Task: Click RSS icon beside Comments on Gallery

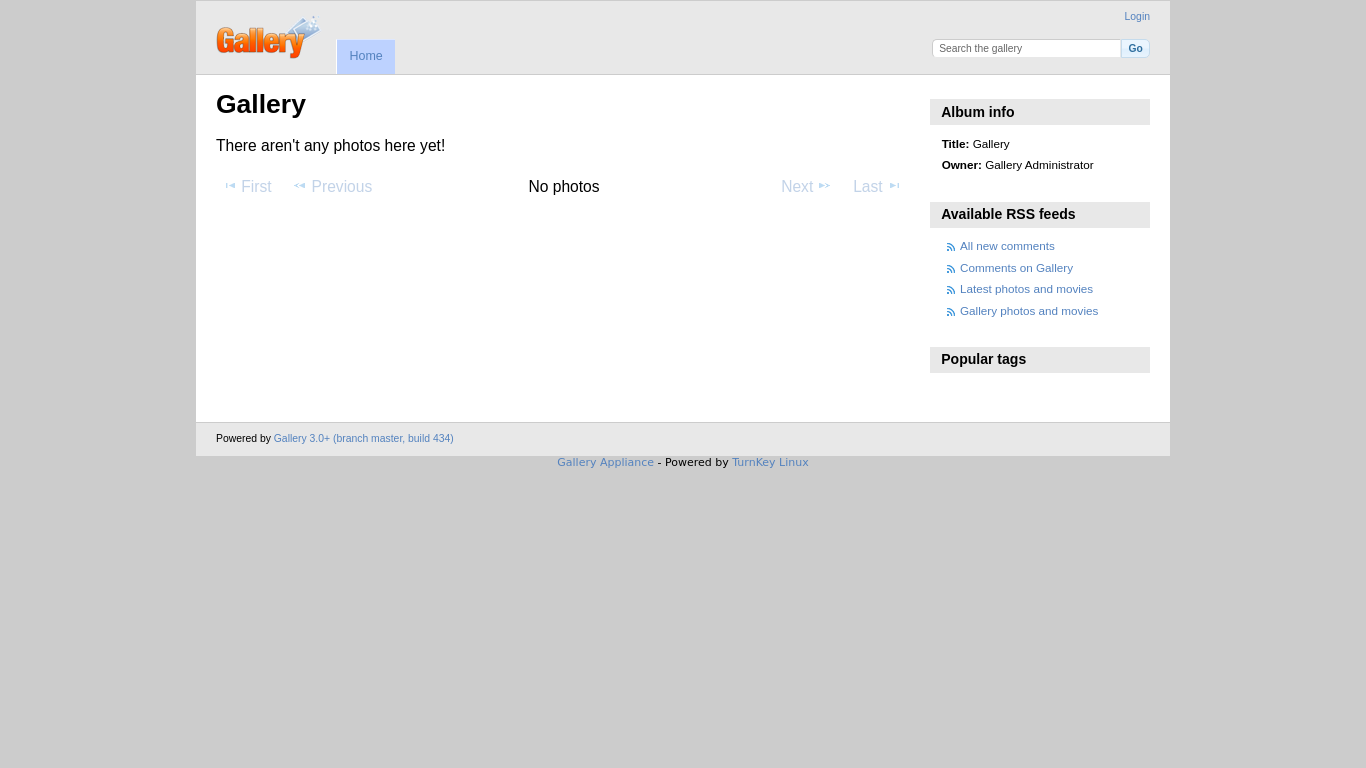Action: pyautogui.click(x=951, y=269)
